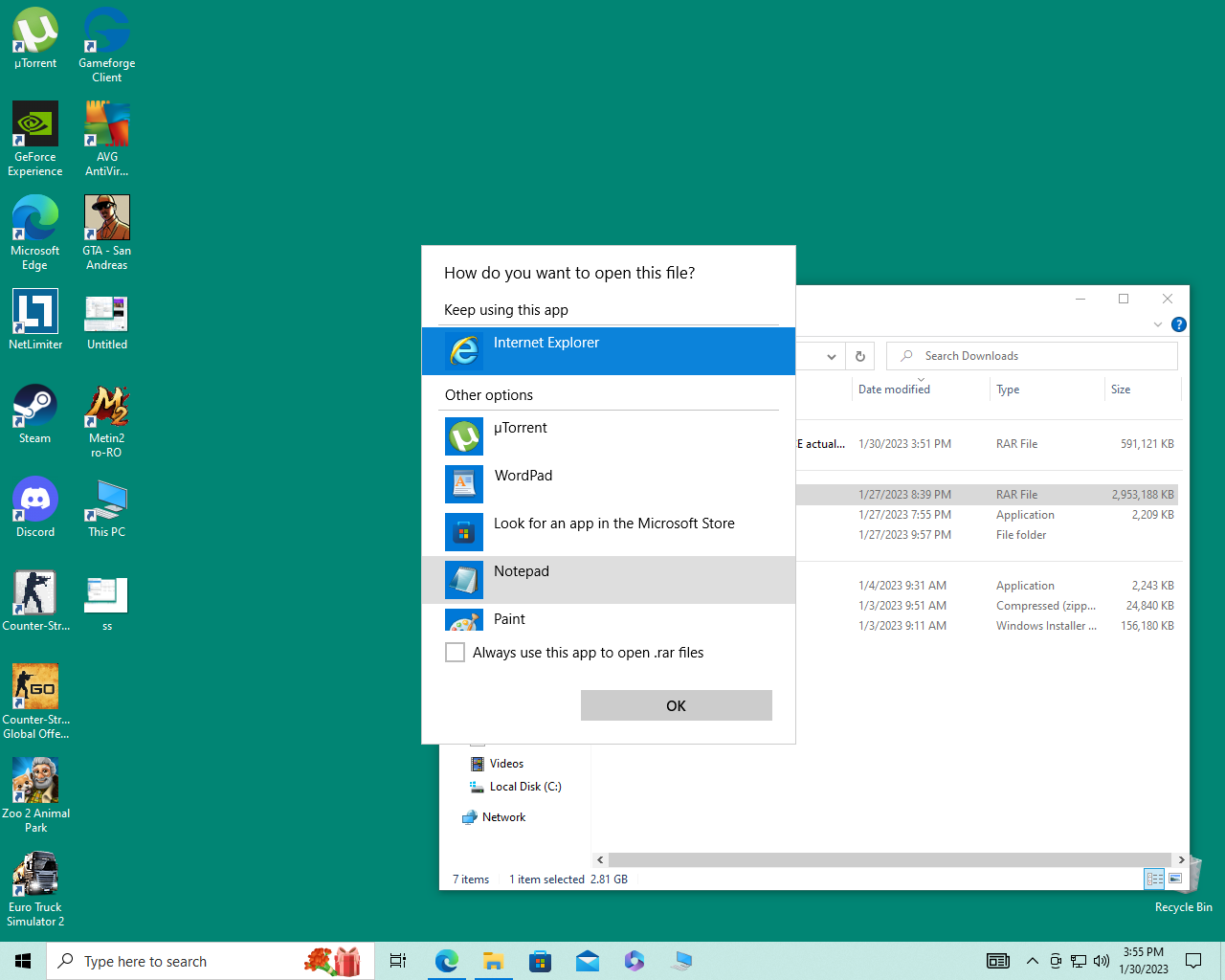Sort files by the Type column
Viewport: 1225px width, 980px height.
point(1047,390)
